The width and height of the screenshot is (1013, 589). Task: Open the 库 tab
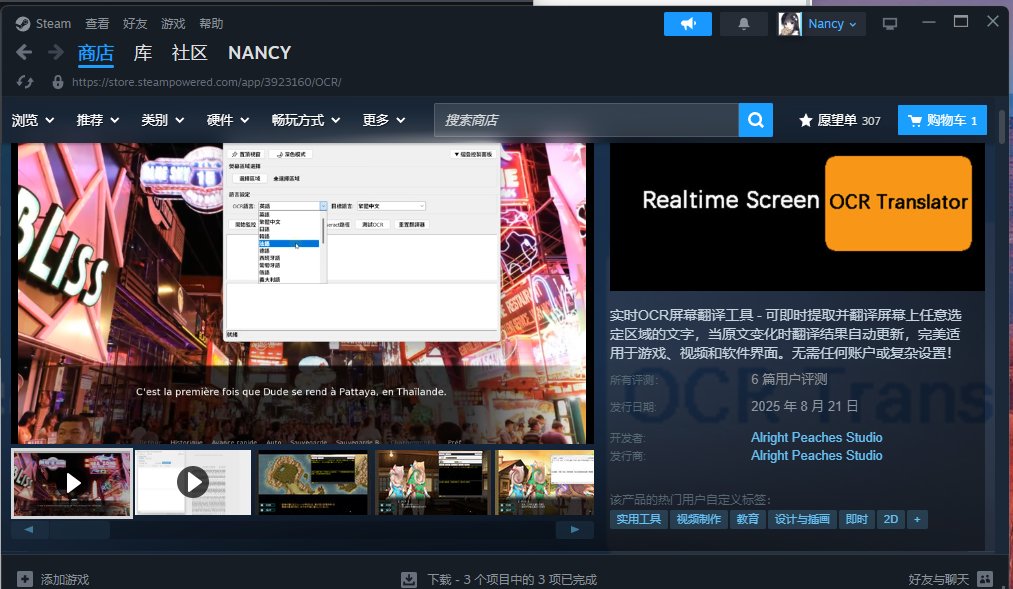pos(143,53)
